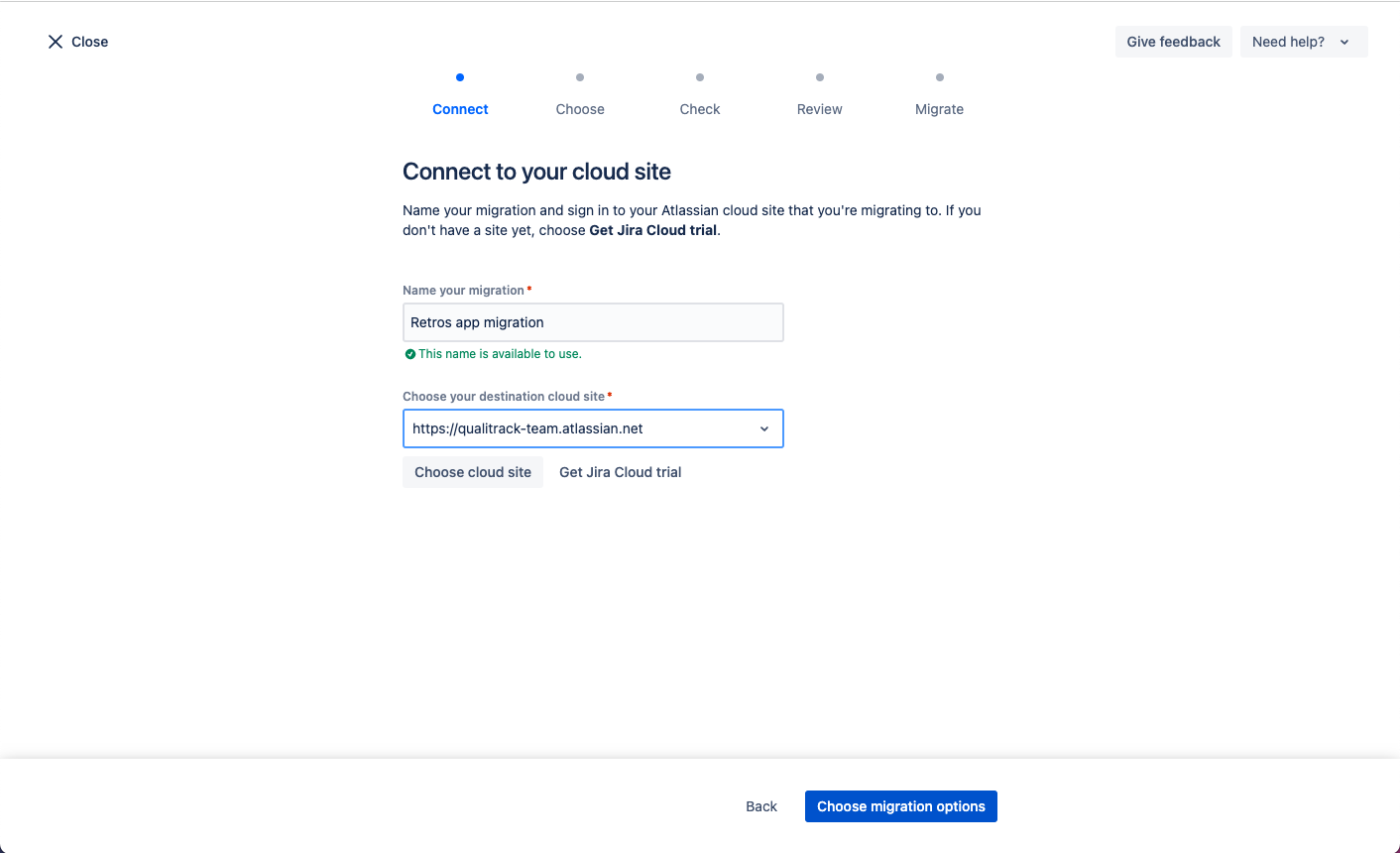Select the Review step label
Image resolution: width=1400 pixels, height=853 pixels.
(820, 109)
